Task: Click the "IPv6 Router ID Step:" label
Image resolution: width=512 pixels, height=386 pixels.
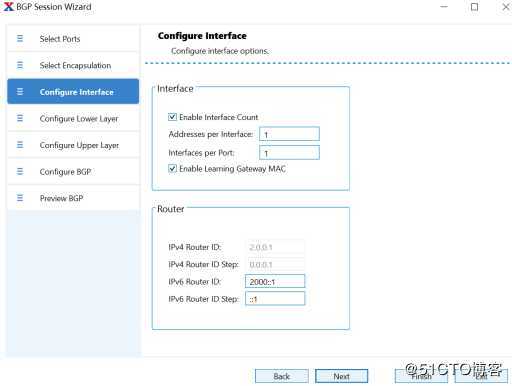Action: coord(203,299)
